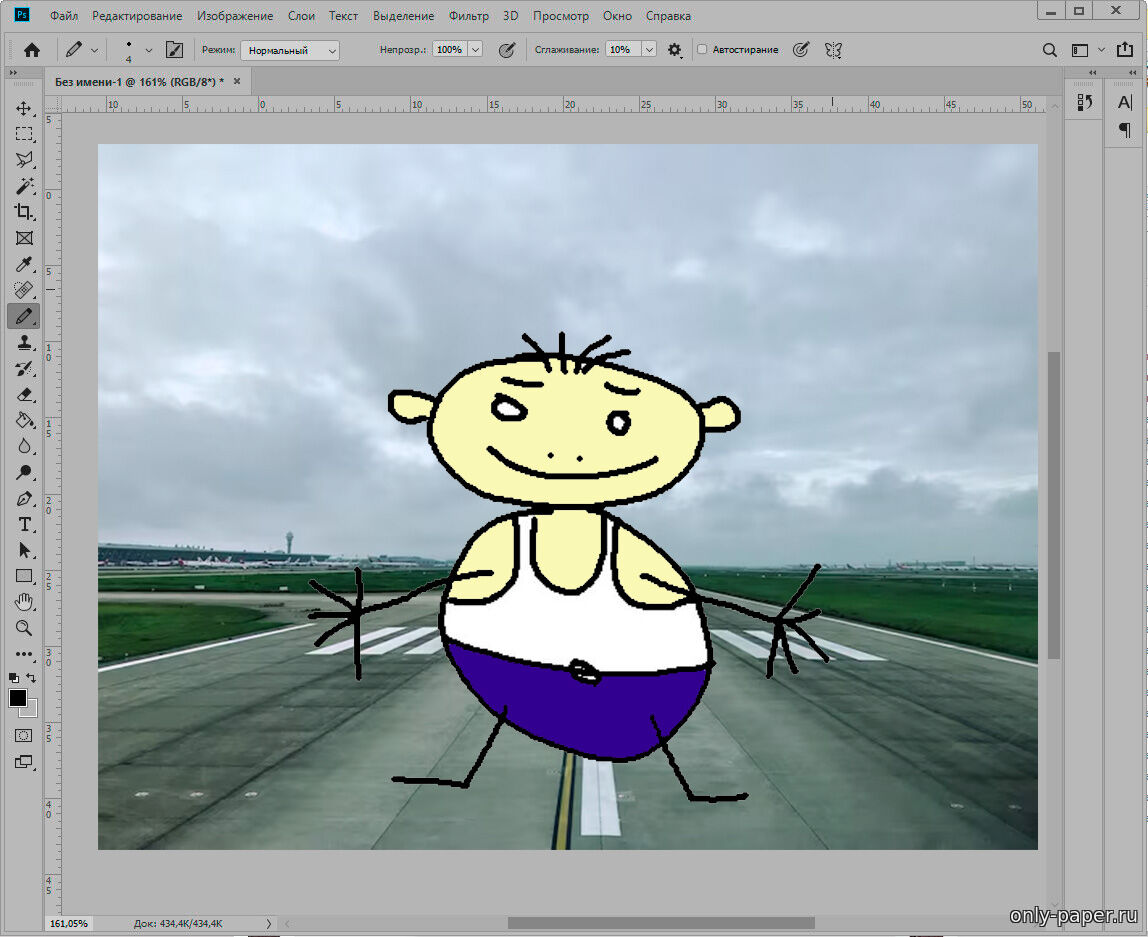Select the Magic Wand tool
The height and width of the screenshot is (937, 1148).
click(24, 186)
